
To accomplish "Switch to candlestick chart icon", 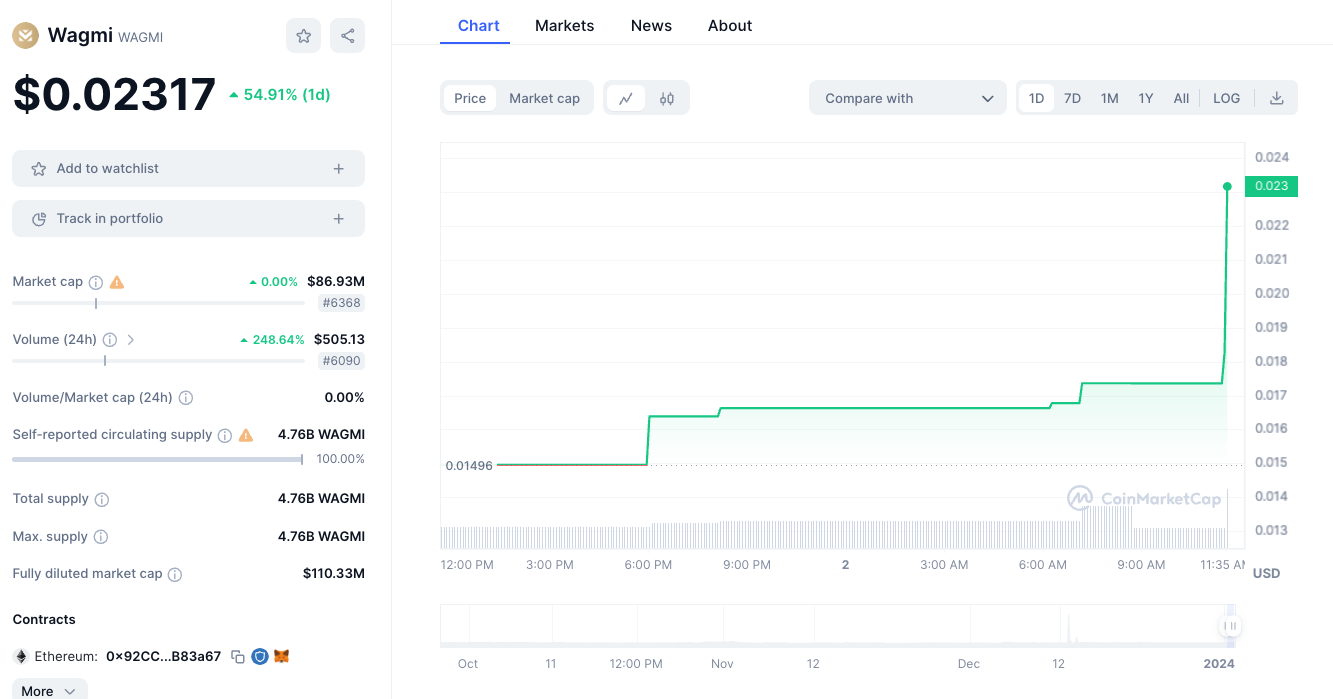I will coord(667,98).
